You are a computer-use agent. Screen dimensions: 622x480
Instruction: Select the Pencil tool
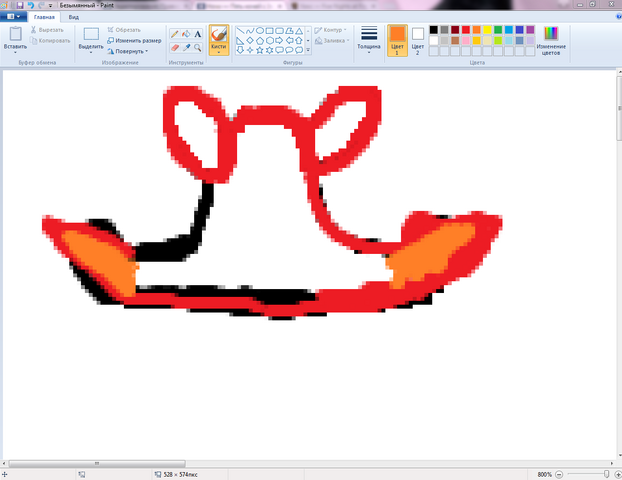click(175, 34)
